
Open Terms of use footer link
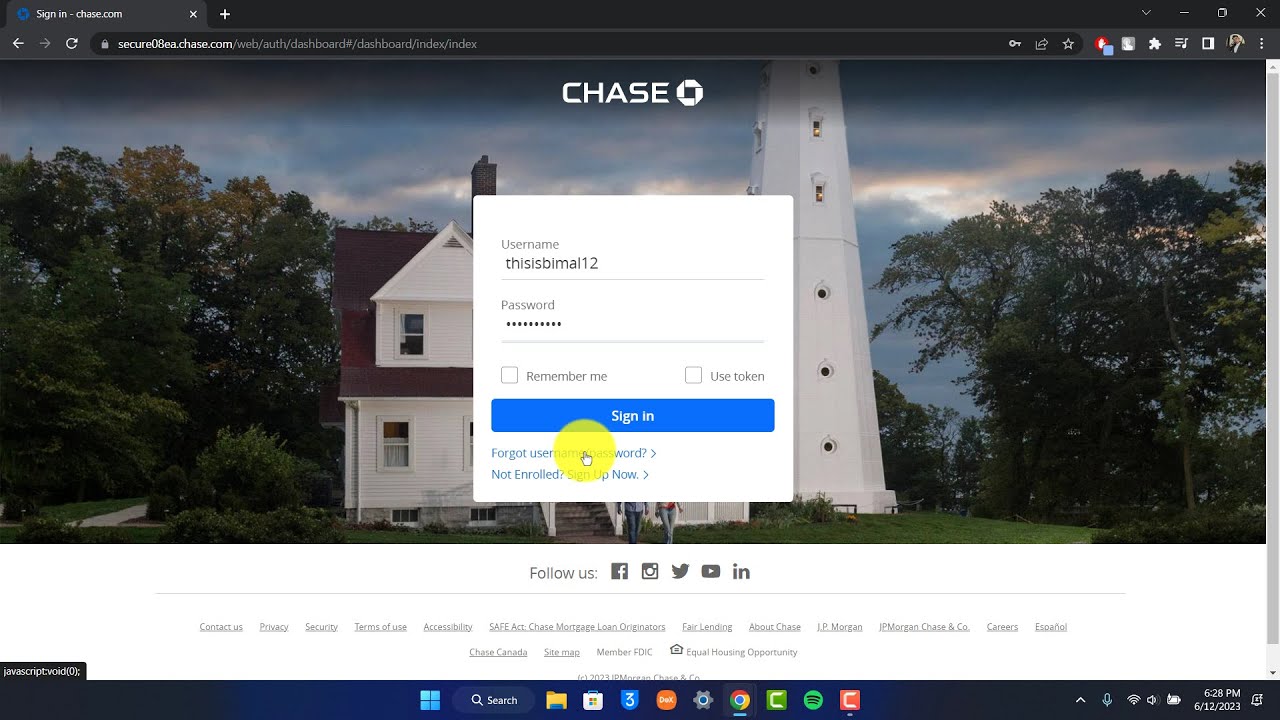click(380, 627)
